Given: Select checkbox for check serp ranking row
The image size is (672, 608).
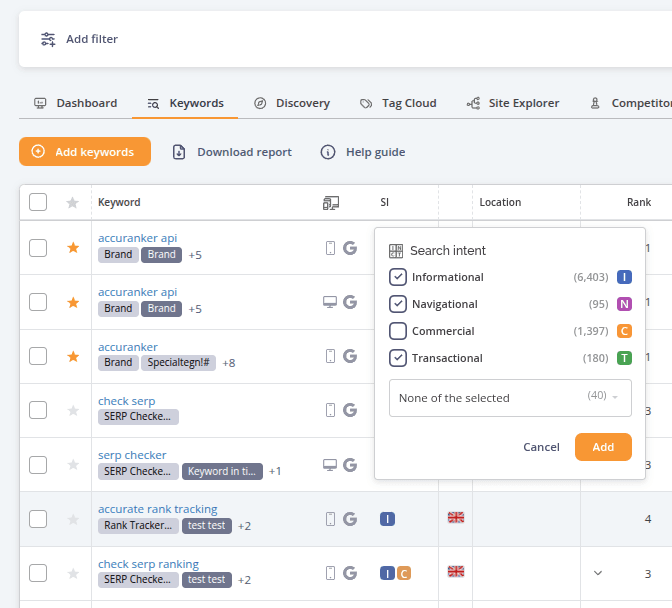Looking at the screenshot, I should pos(38,573).
